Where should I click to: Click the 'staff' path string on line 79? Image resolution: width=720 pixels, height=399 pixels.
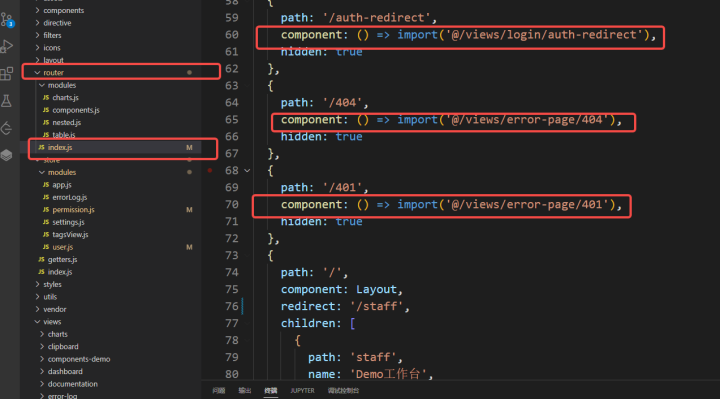[373, 357]
